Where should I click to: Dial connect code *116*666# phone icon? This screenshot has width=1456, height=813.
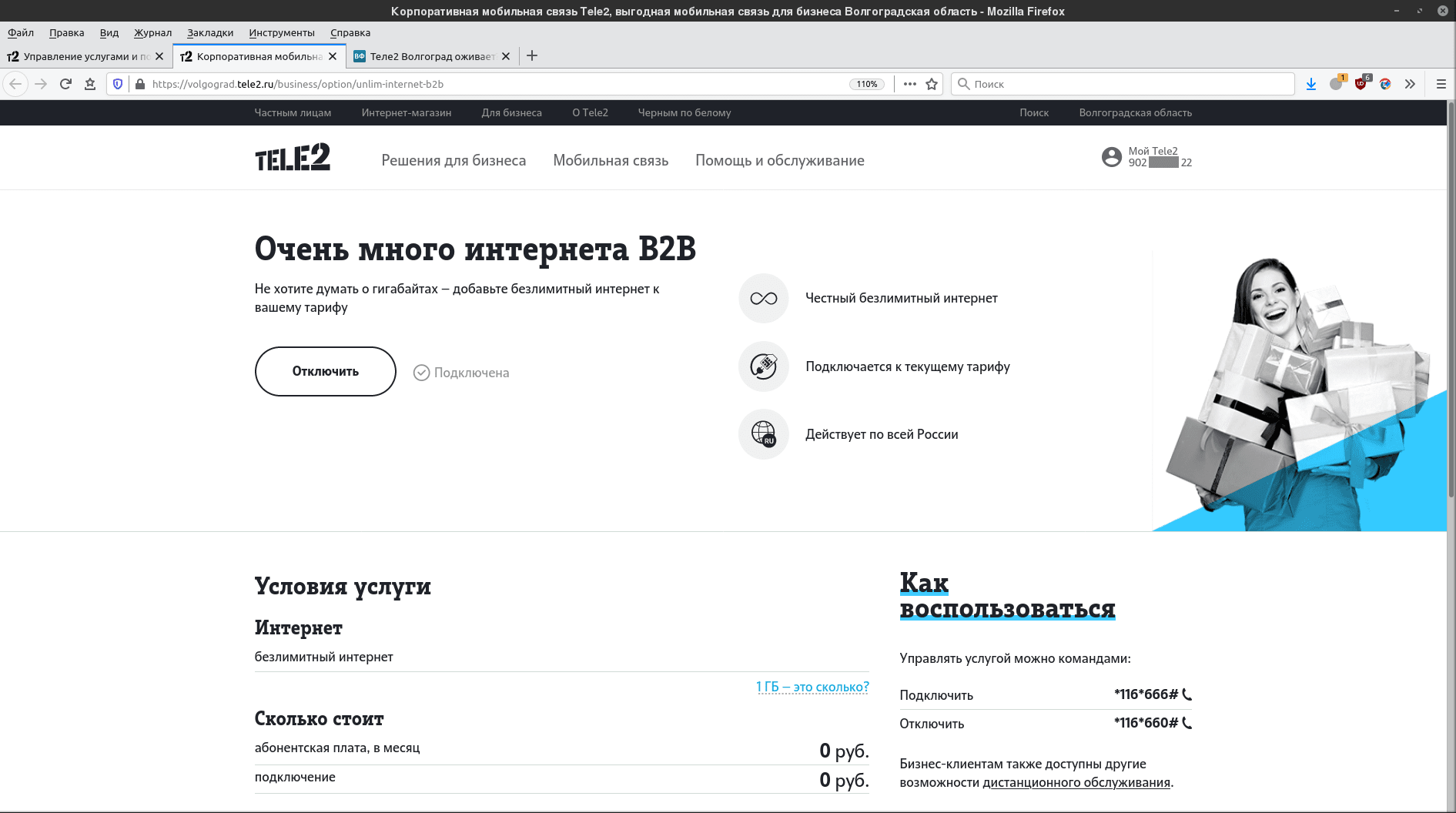click(1187, 694)
